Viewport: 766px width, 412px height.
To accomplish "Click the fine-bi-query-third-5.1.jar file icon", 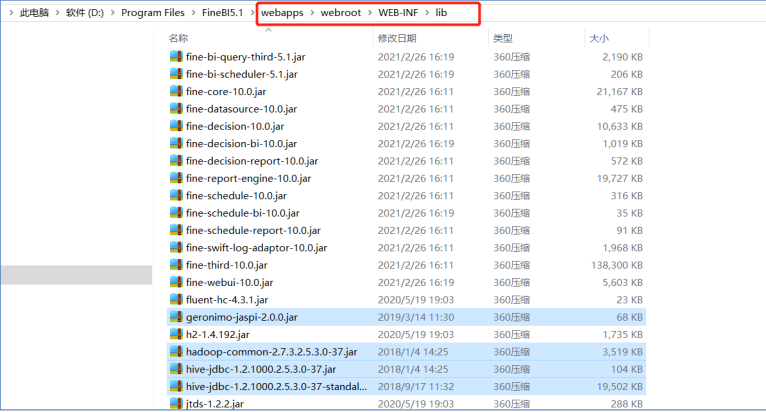I will pyautogui.click(x=176, y=57).
